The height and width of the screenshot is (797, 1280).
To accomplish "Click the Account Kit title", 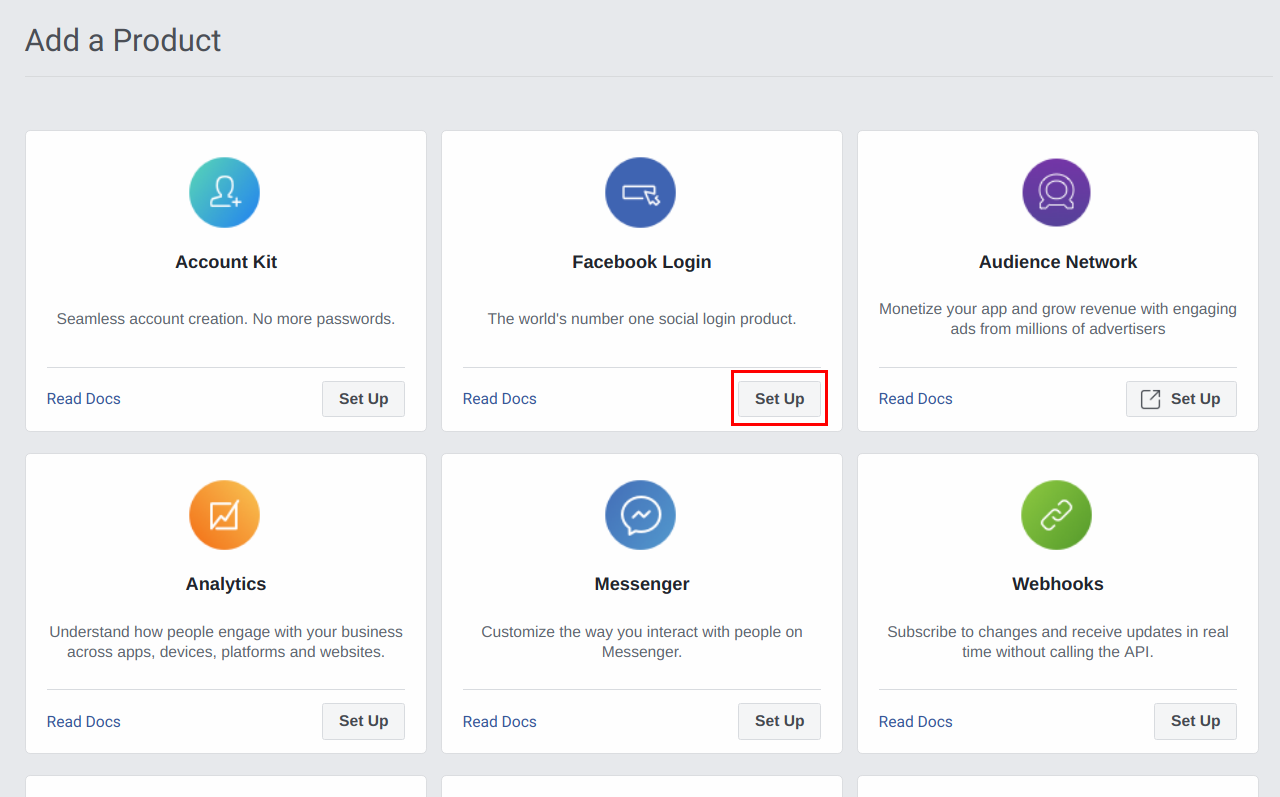I will pos(226,262).
